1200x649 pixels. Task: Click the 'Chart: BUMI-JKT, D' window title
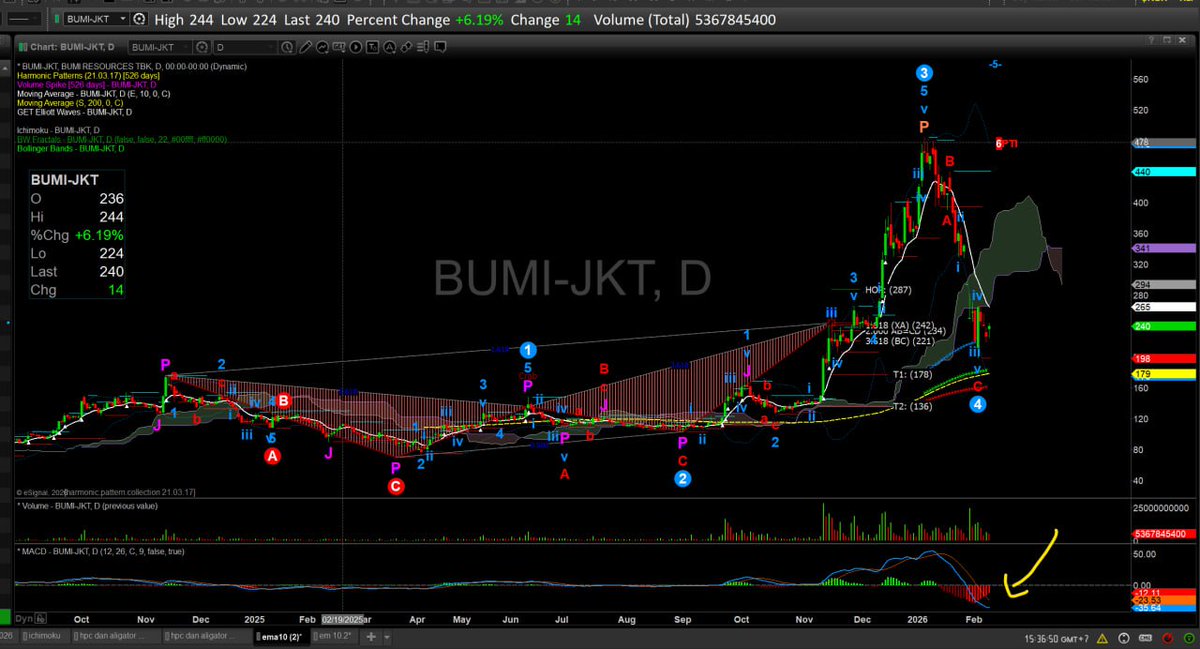(72, 47)
